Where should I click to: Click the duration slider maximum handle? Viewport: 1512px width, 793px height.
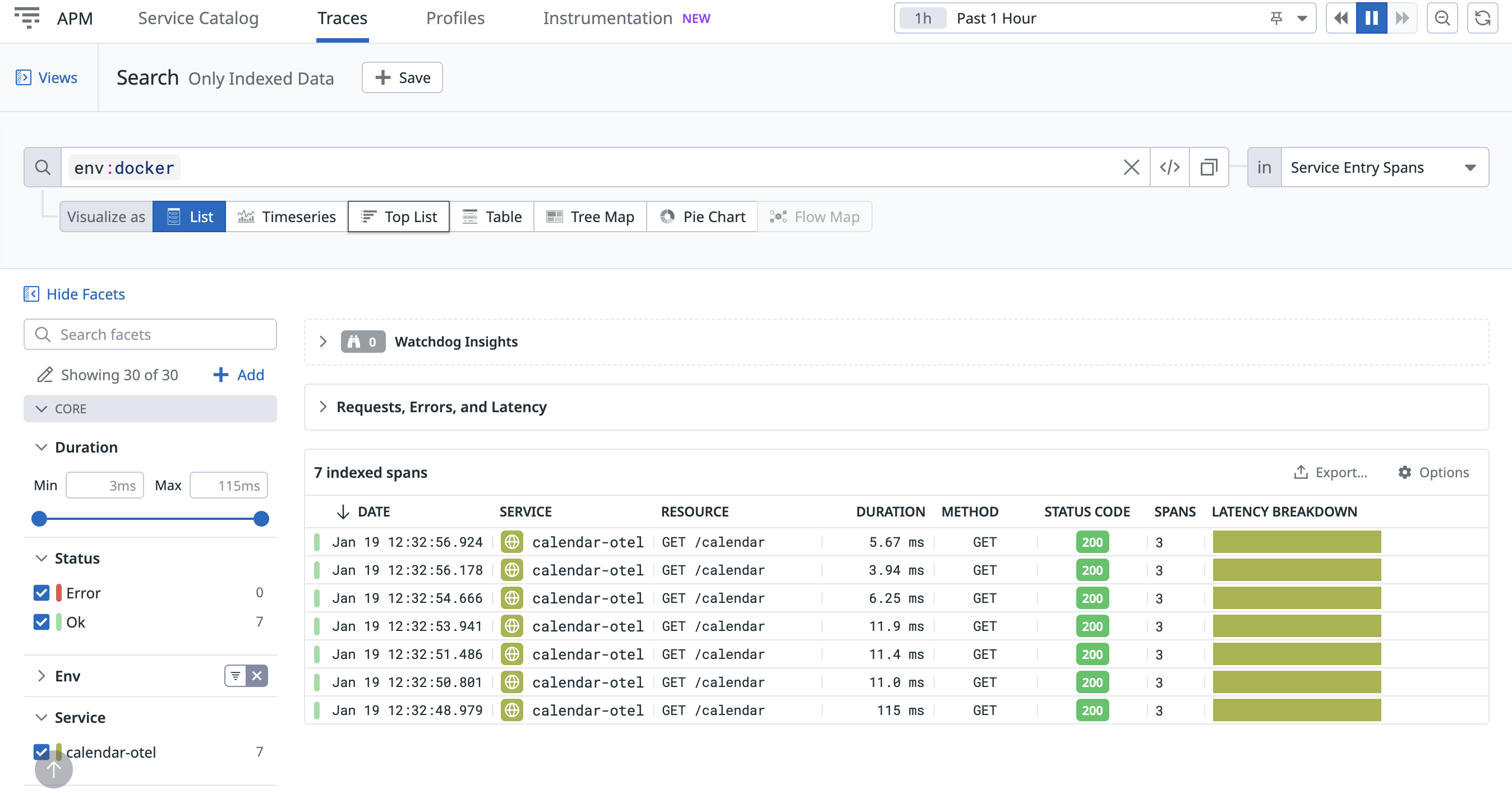261,519
